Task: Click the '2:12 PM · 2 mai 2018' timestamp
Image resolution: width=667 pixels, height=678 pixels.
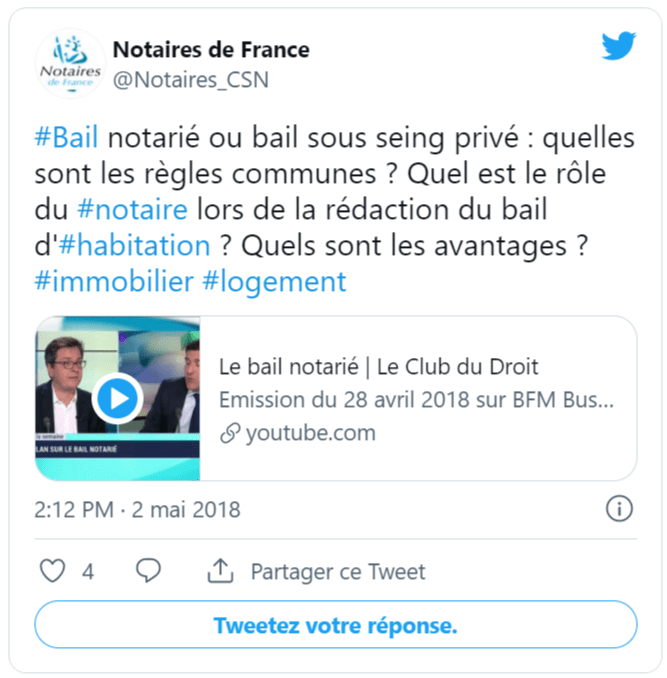Action: [x=137, y=509]
